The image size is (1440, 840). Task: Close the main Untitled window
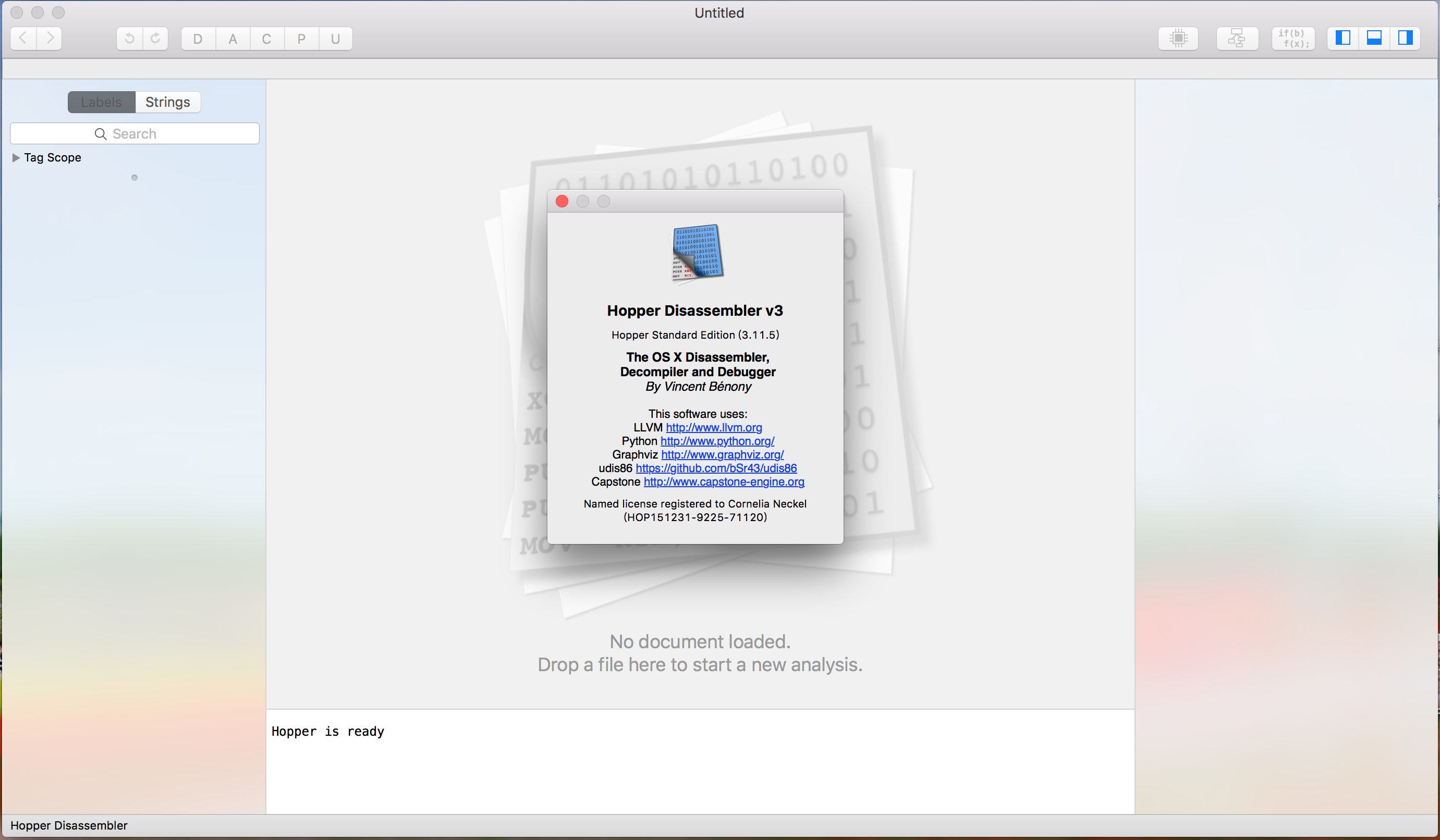pyautogui.click(x=17, y=13)
